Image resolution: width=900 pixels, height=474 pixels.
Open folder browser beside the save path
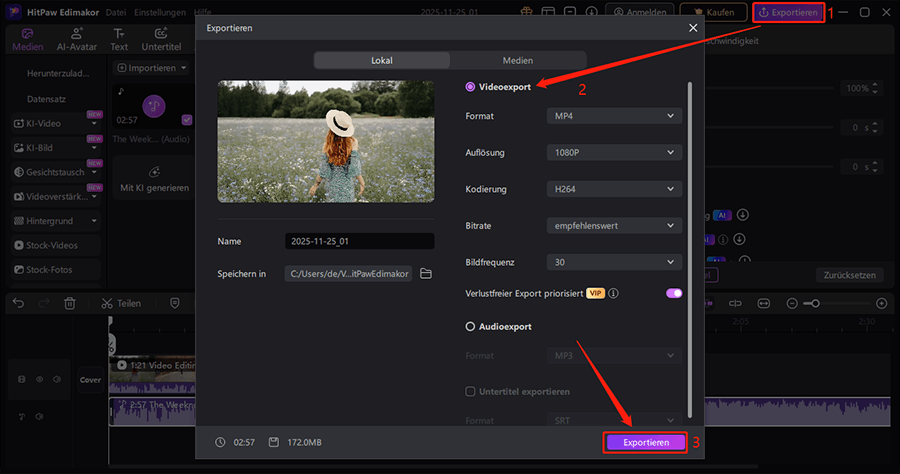[x=425, y=274]
